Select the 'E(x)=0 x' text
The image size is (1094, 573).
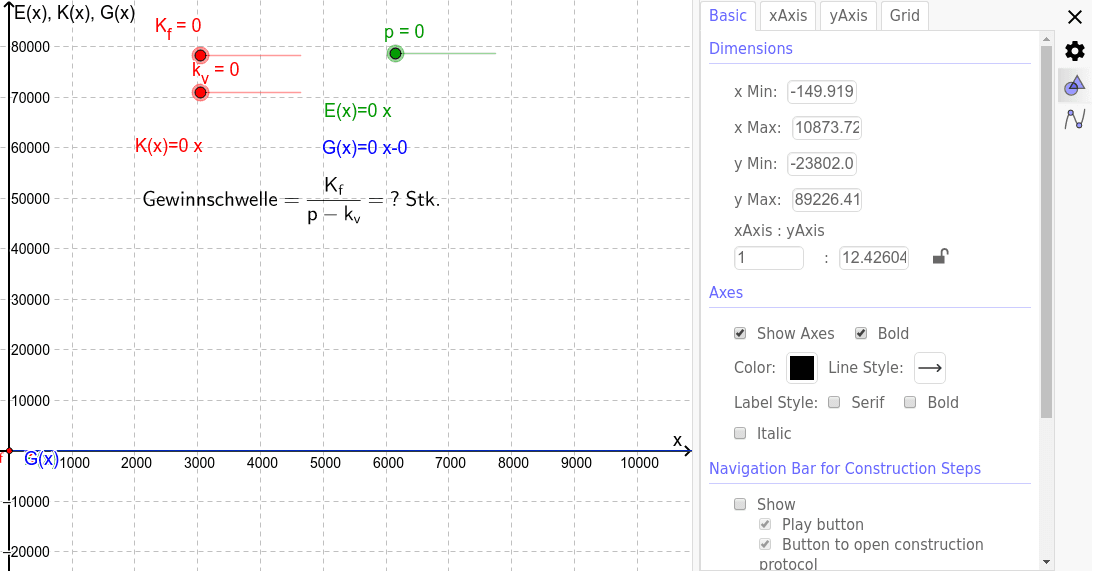(357, 111)
